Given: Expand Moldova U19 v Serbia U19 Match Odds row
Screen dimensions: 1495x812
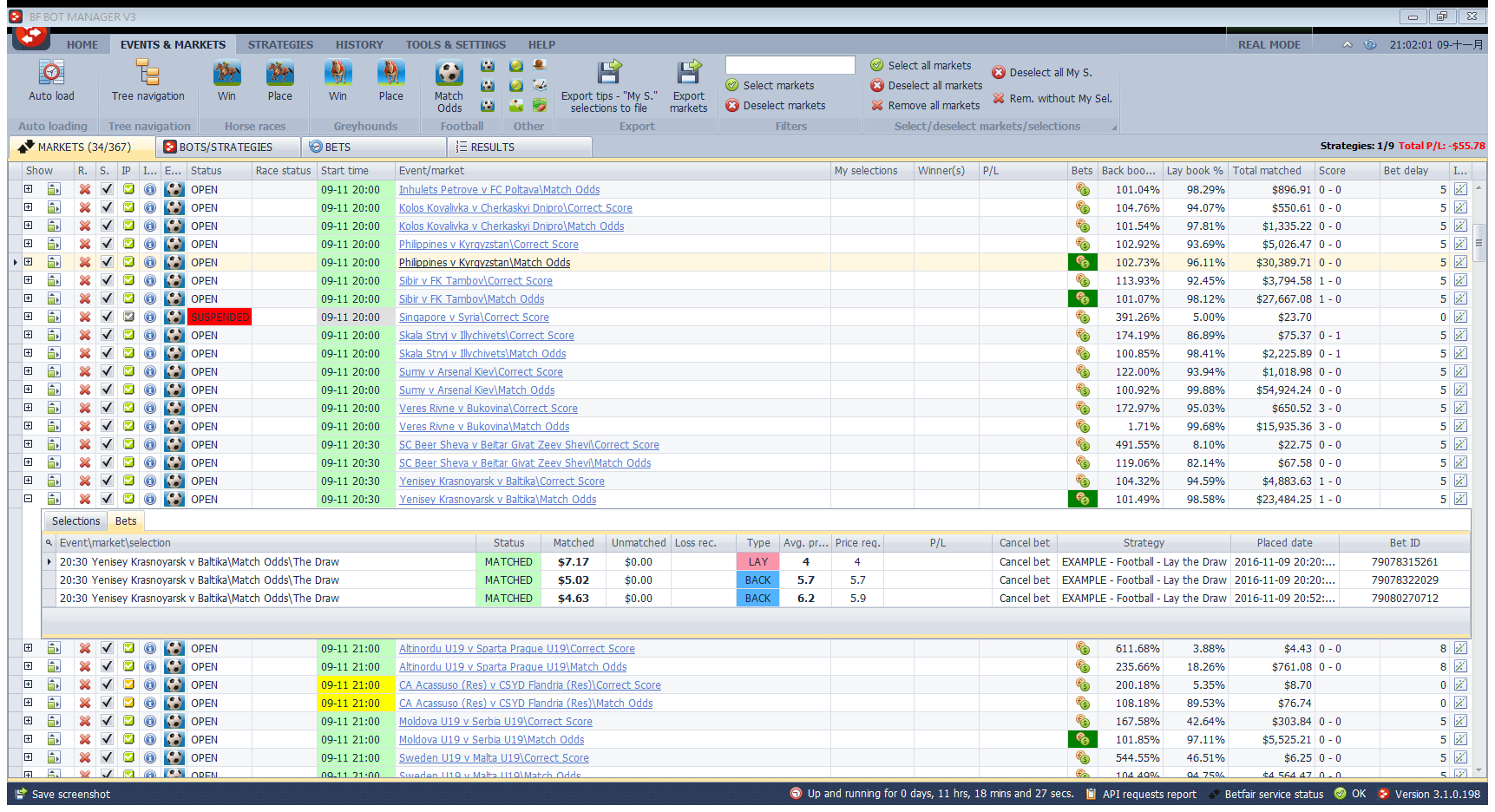Looking at the screenshot, I should coord(28,739).
